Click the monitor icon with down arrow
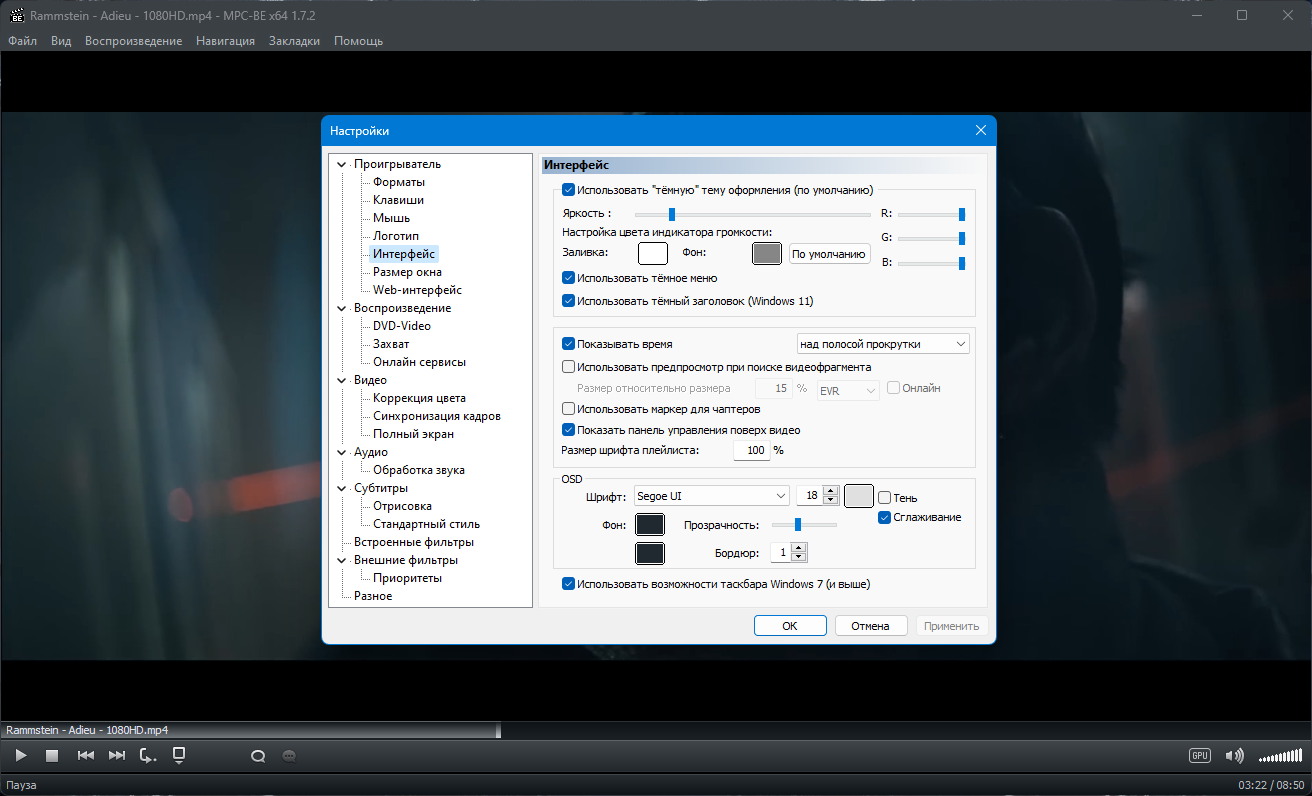Image resolution: width=1312 pixels, height=796 pixels. 179,755
